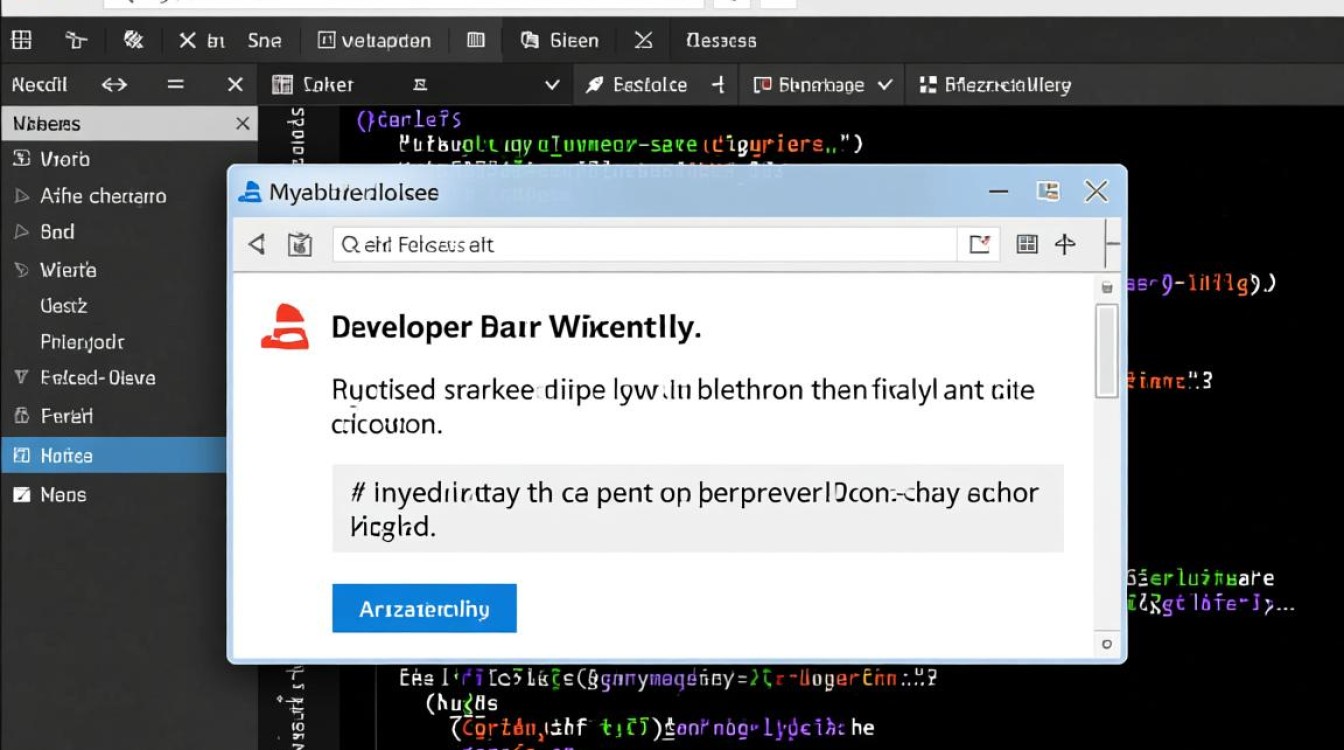Screen dimensions: 1344x750
Task: Click the icon beside the "Ferɛrl" sidebar item
Action: pyautogui.click(x=21, y=415)
